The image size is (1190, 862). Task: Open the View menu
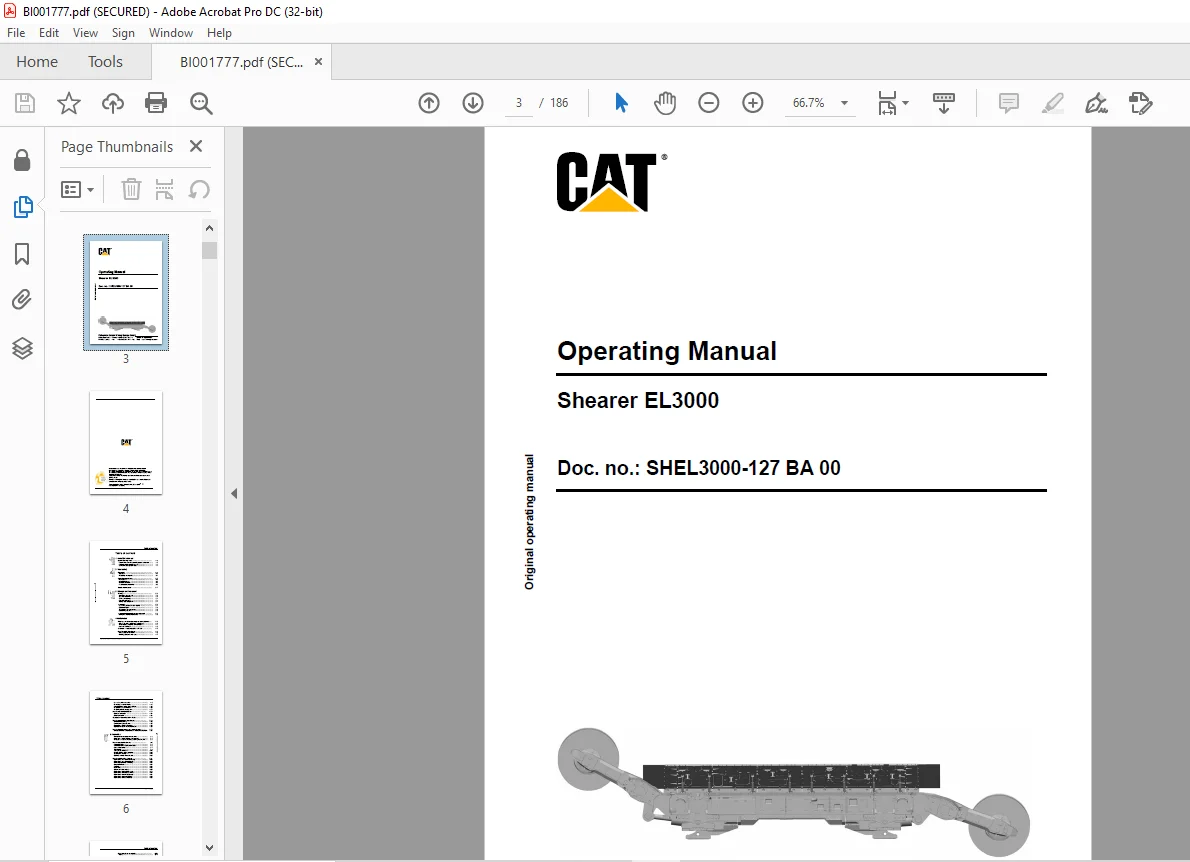click(85, 33)
